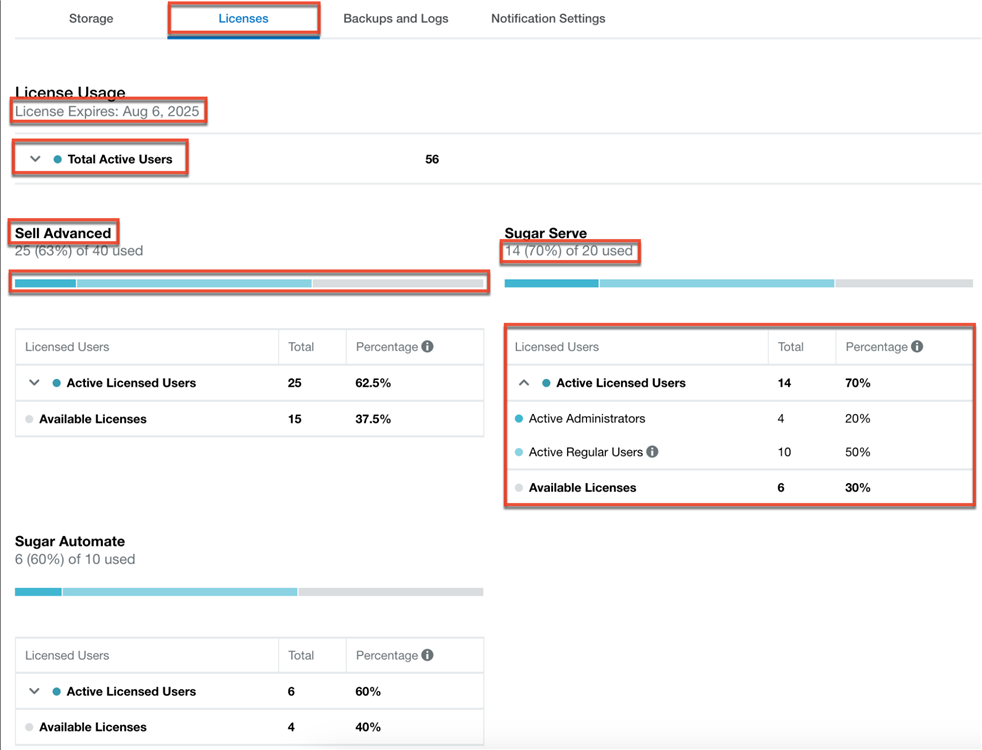Click info icon beside Sugar Serve Percentage header

[917, 347]
